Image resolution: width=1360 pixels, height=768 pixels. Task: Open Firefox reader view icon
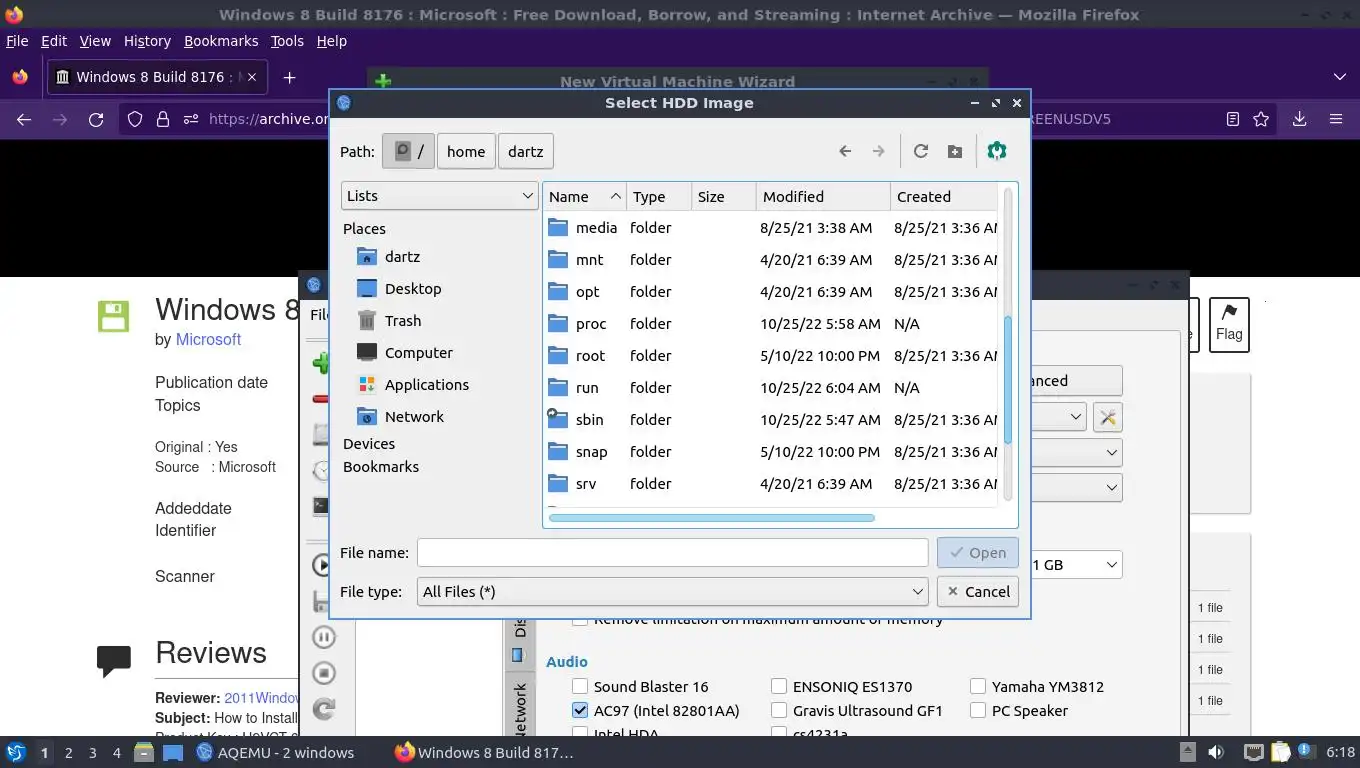coord(1233,119)
